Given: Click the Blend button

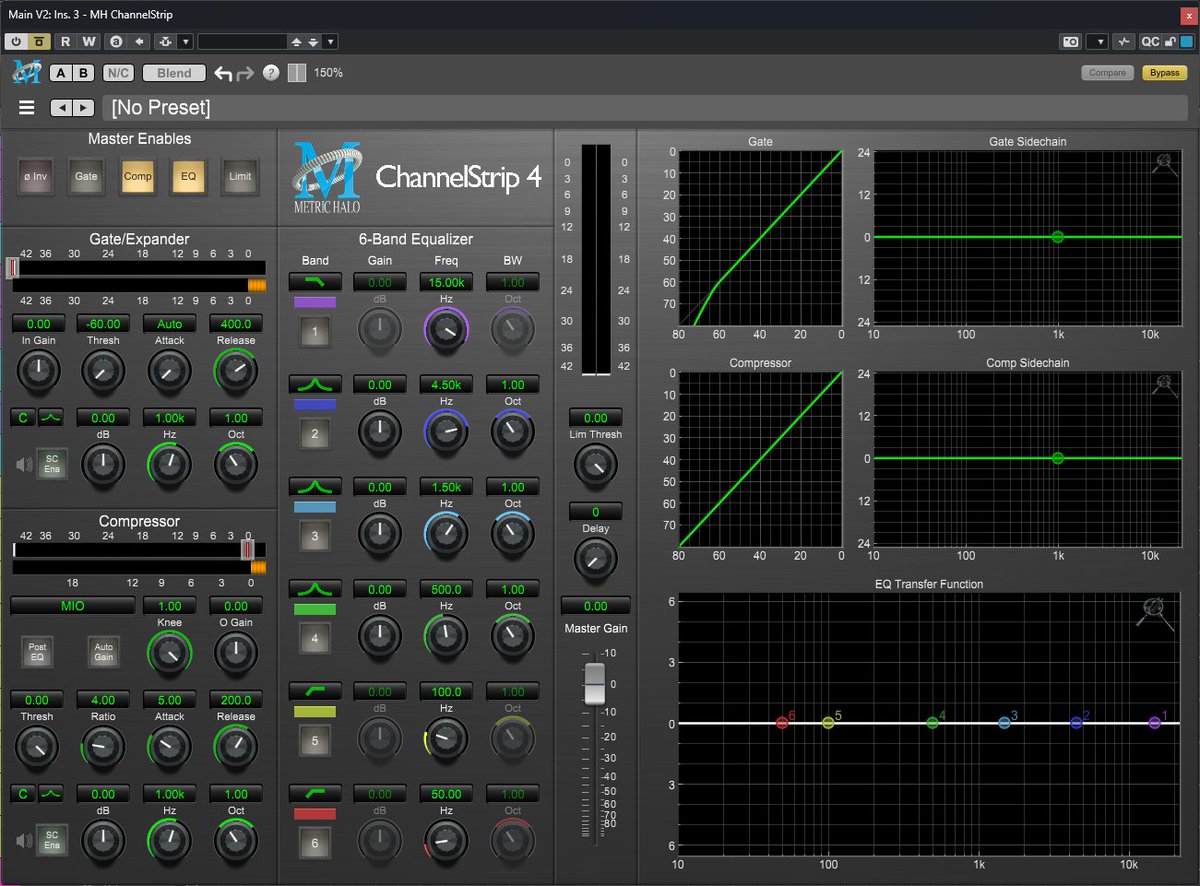Looking at the screenshot, I should tap(174, 73).
